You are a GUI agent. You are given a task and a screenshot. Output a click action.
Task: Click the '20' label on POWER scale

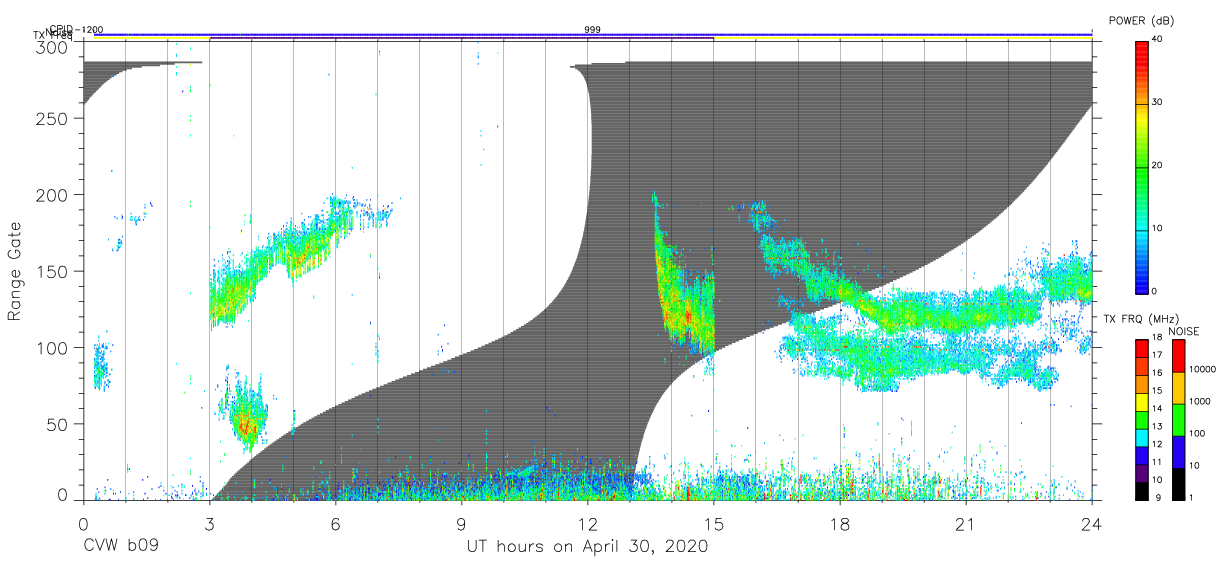(1159, 165)
